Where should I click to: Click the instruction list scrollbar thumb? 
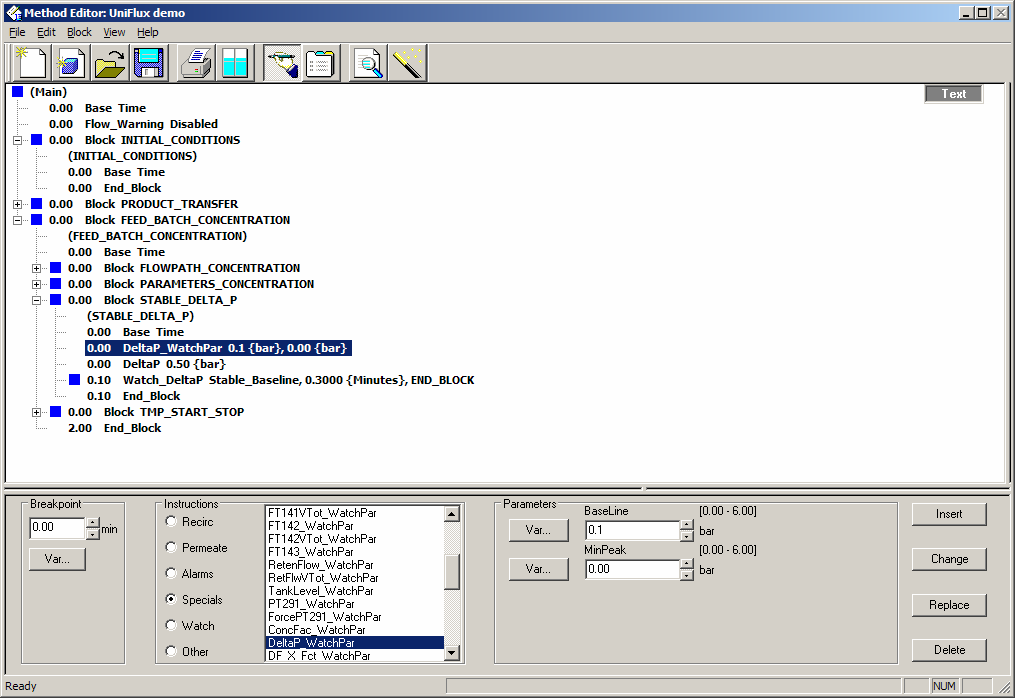click(452, 571)
